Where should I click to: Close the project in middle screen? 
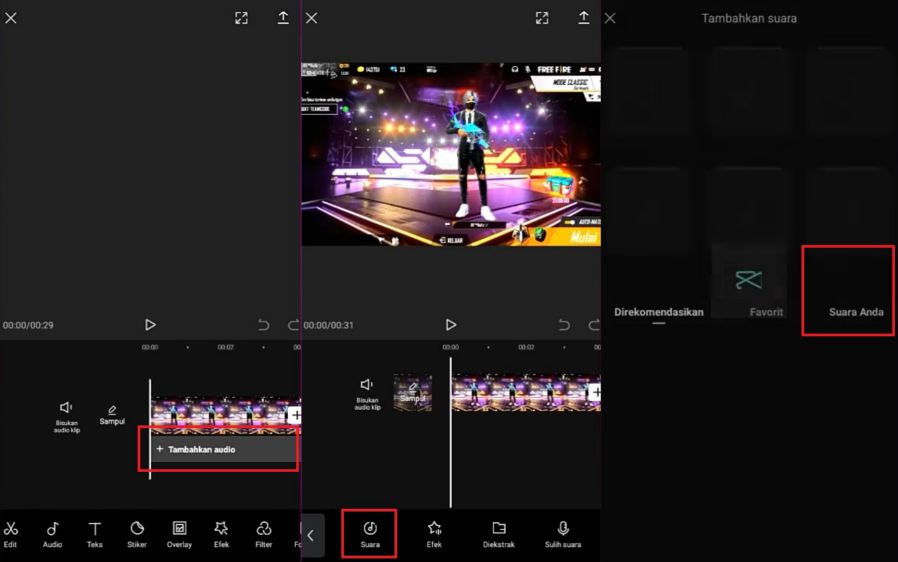[x=312, y=18]
